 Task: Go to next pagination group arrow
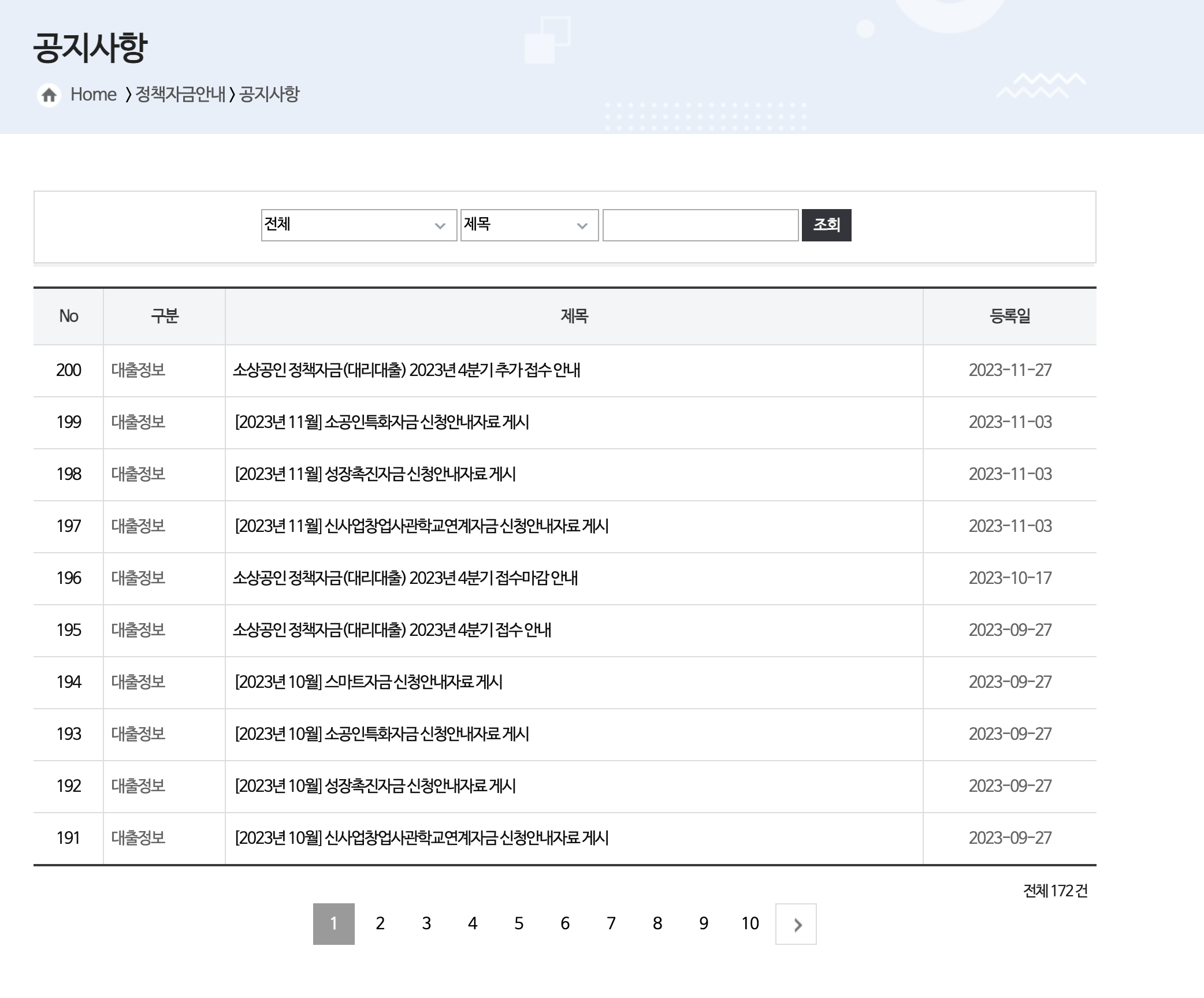tap(796, 924)
